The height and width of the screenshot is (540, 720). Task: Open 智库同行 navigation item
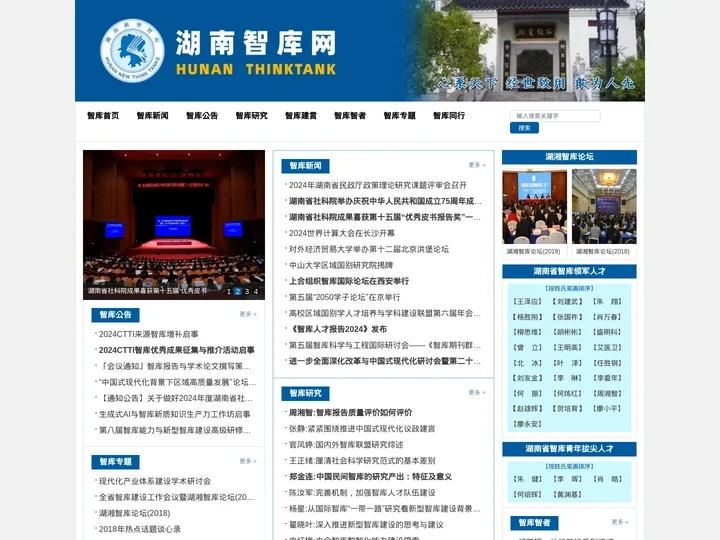click(x=449, y=116)
